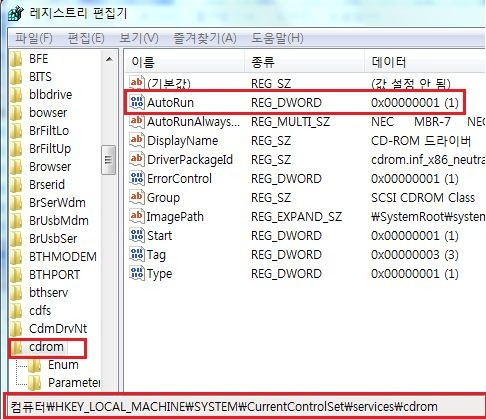The height and width of the screenshot is (419, 486).
Task: Select the BrSerWdm key
Action: tap(57, 203)
